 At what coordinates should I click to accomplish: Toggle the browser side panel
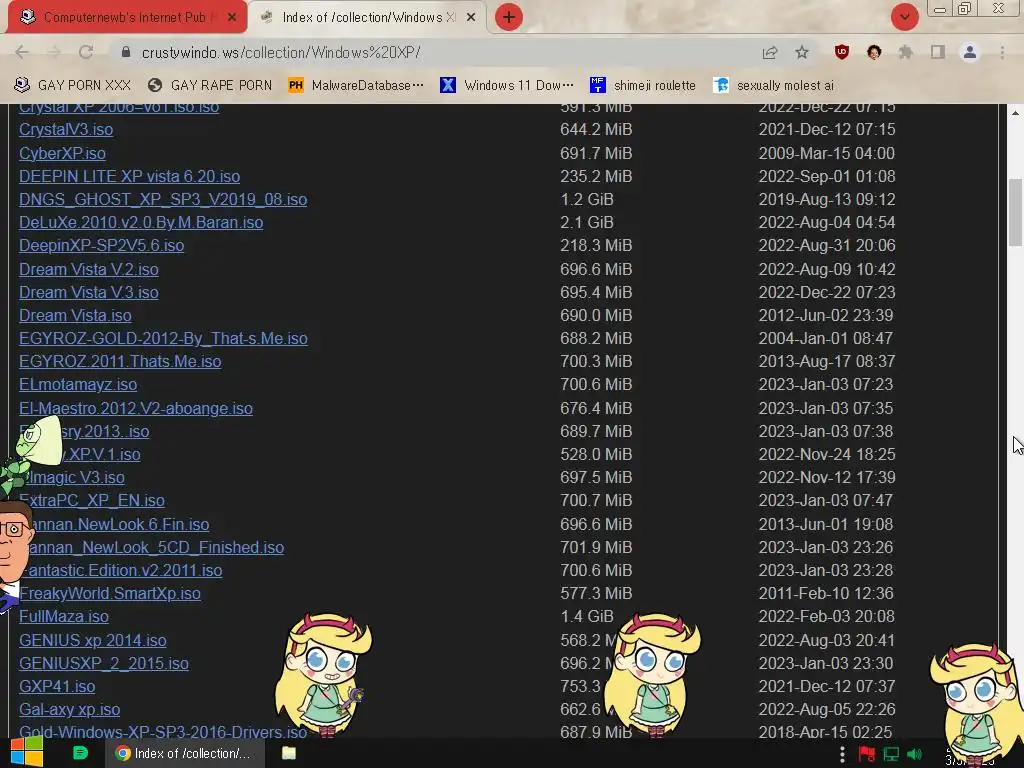[x=938, y=52]
